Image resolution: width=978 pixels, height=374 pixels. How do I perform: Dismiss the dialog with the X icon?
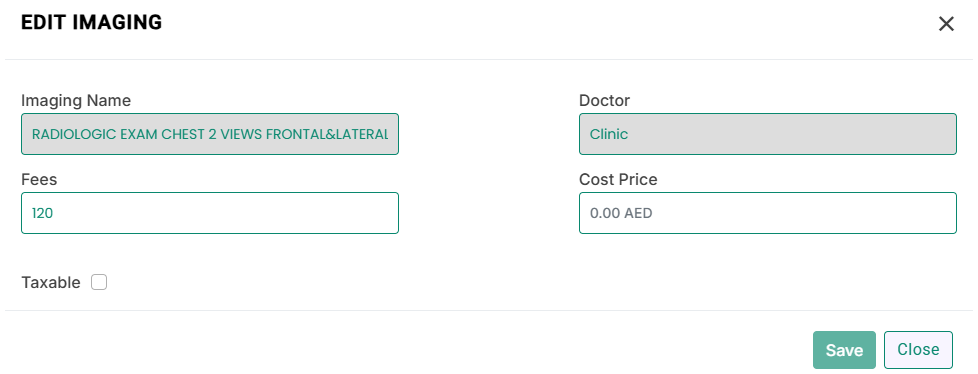pyautogui.click(x=946, y=24)
